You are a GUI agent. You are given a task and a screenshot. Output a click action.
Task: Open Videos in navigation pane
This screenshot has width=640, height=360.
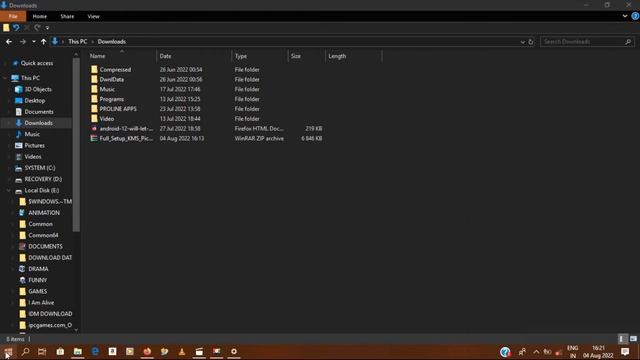click(33, 157)
